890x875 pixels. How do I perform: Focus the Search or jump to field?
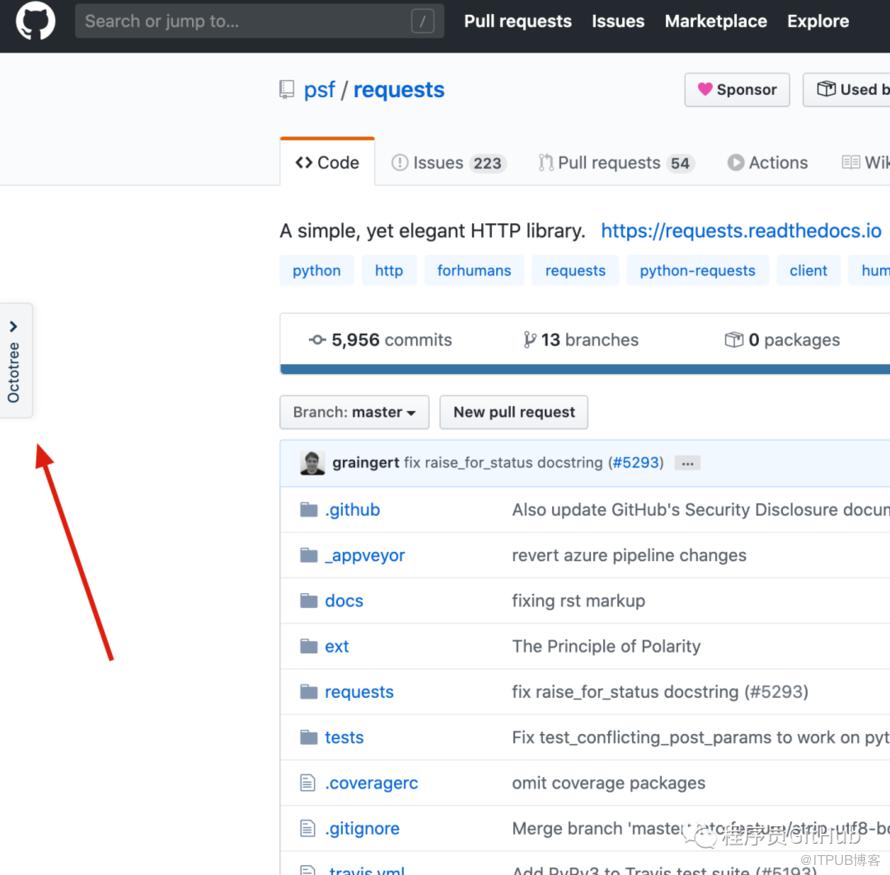pos(259,21)
